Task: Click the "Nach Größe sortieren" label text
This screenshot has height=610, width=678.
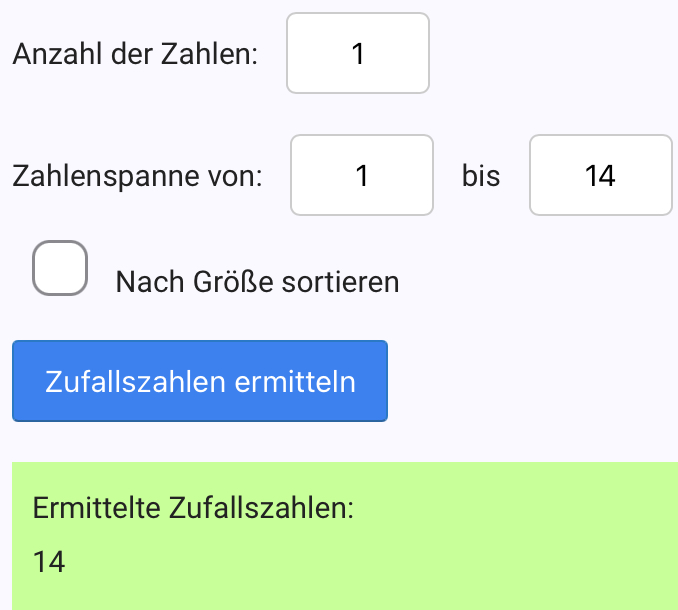Action: pos(257,282)
